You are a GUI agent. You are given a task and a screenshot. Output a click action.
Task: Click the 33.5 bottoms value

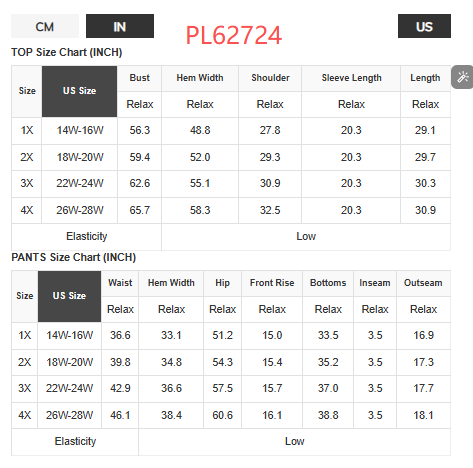pyautogui.click(x=328, y=335)
